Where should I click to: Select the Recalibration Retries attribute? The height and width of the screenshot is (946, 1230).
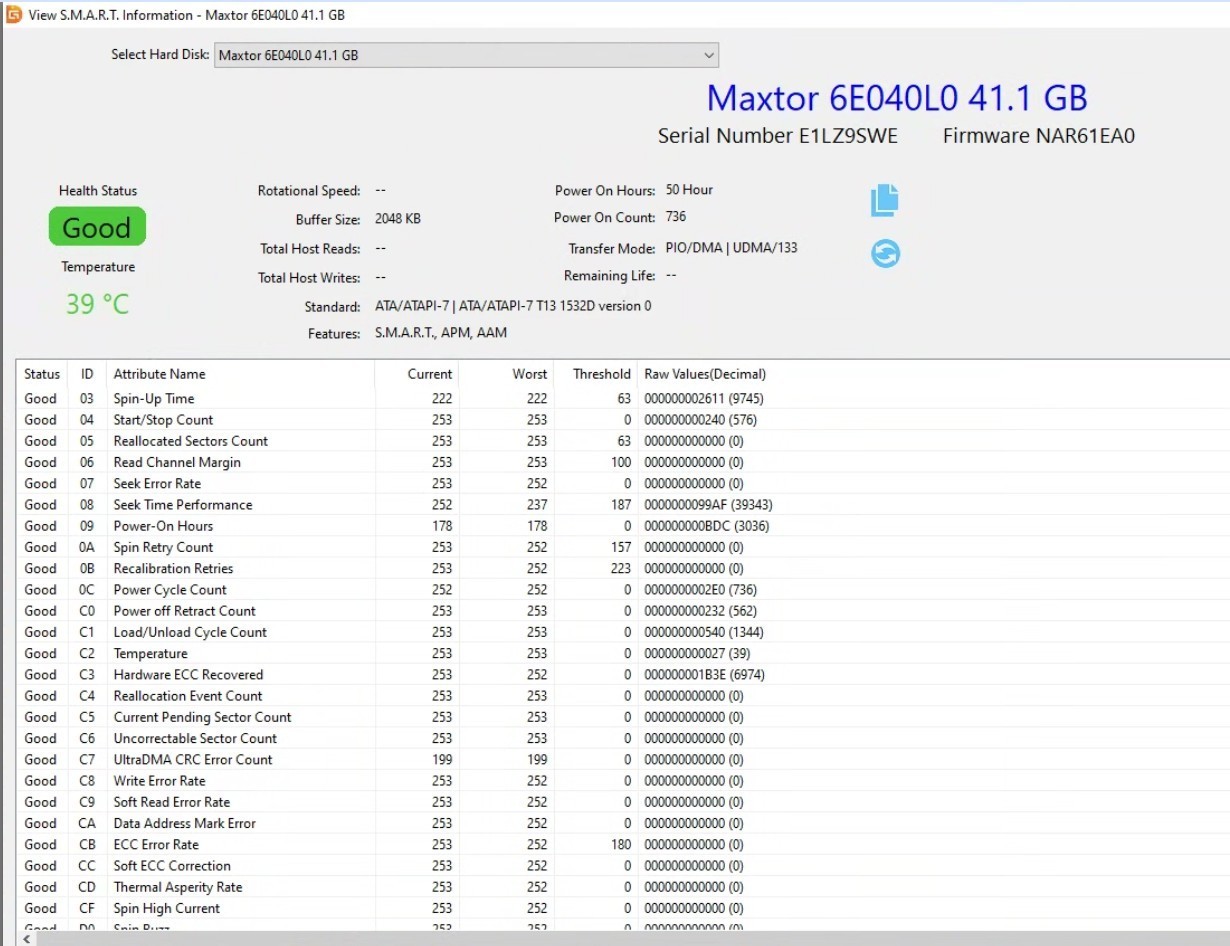624,568
